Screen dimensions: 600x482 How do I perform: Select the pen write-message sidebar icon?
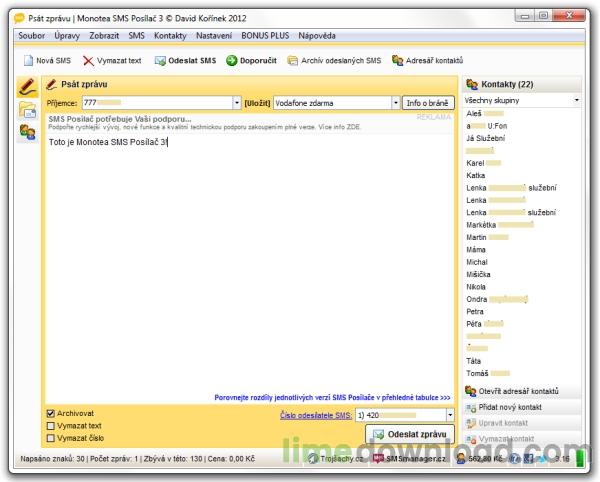pos(27,87)
